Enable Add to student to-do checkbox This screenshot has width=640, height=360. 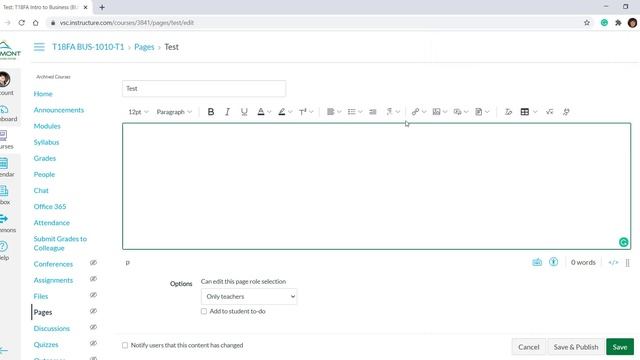click(204, 311)
